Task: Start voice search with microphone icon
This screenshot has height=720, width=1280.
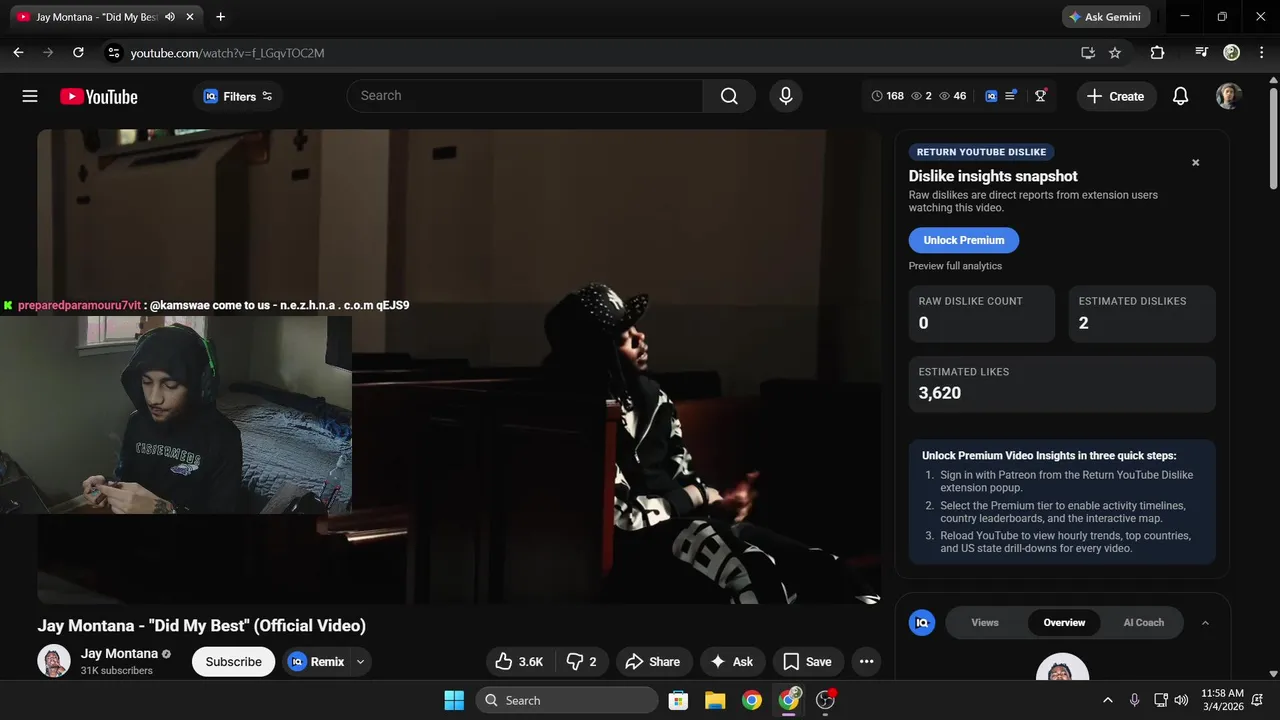Action: click(x=786, y=96)
